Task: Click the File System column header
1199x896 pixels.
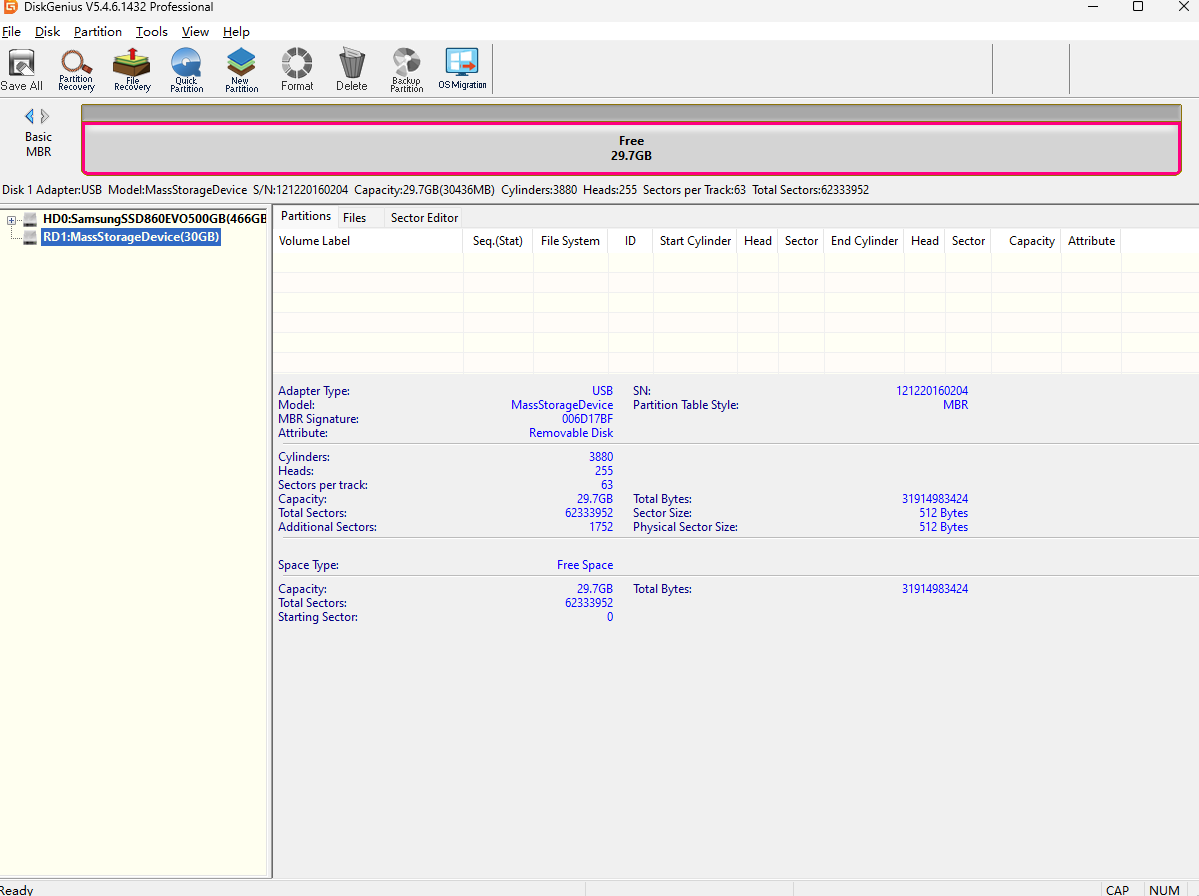Action: pos(570,241)
